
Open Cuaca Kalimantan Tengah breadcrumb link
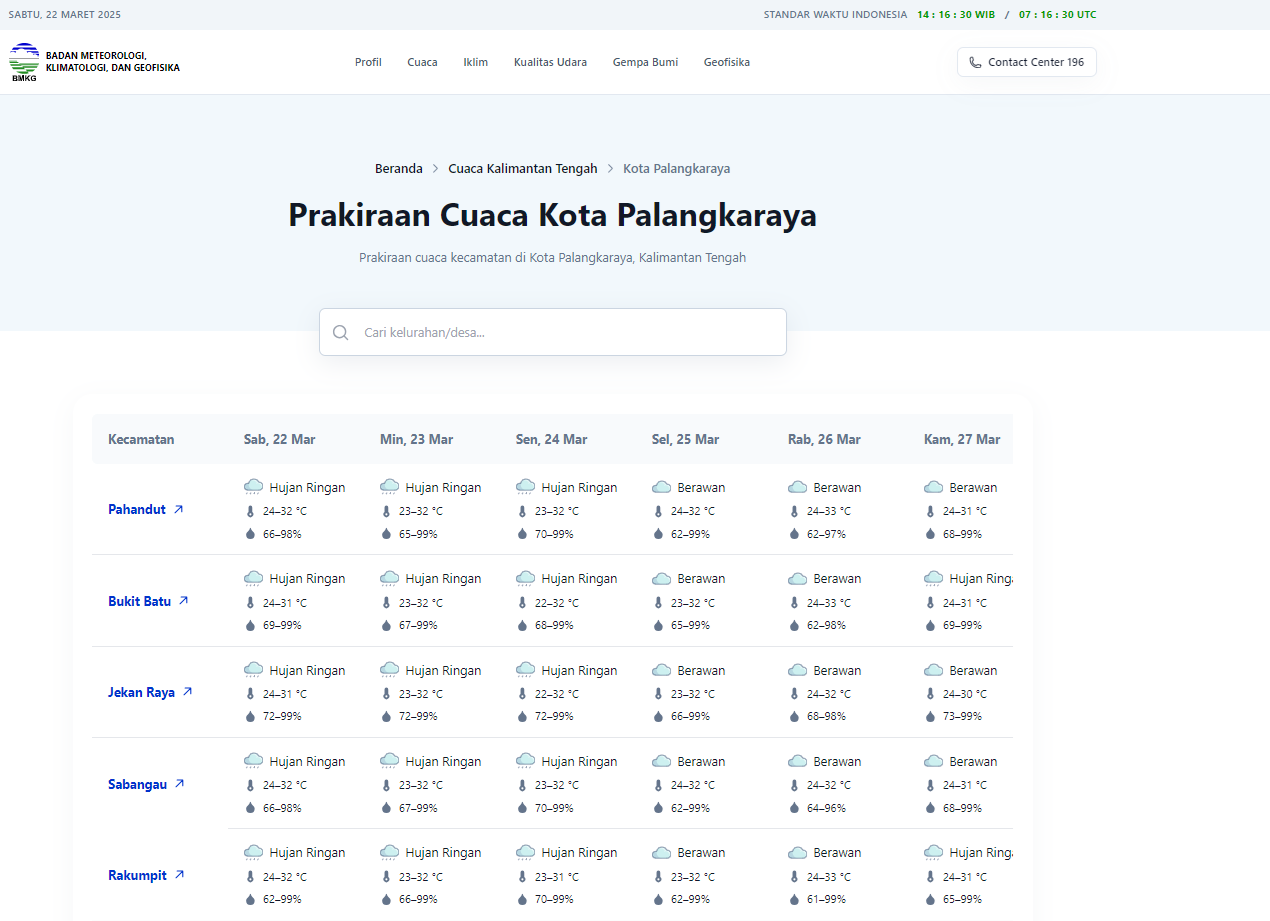(x=522, y=169)
